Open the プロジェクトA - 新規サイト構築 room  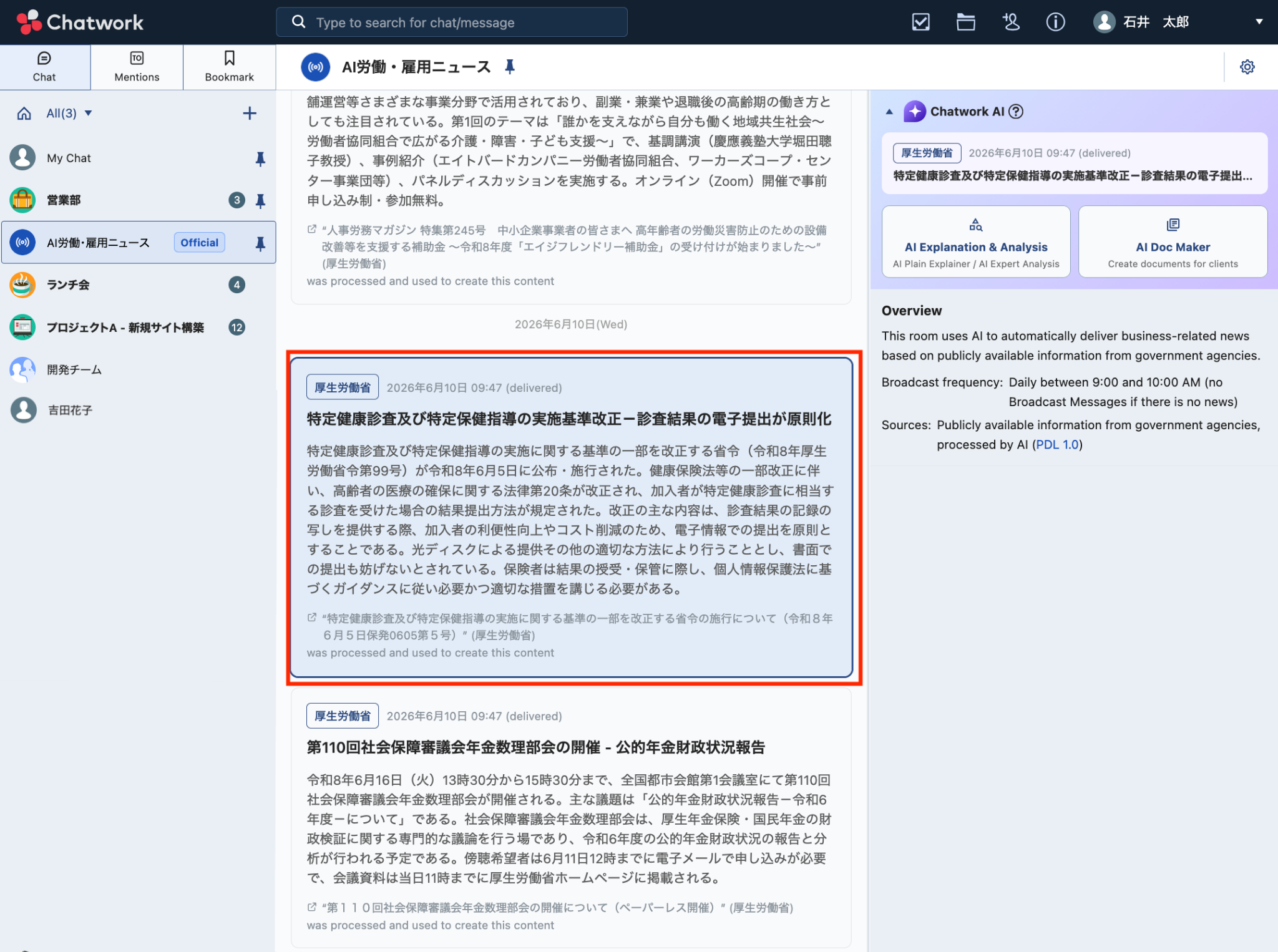pos(137,328)
